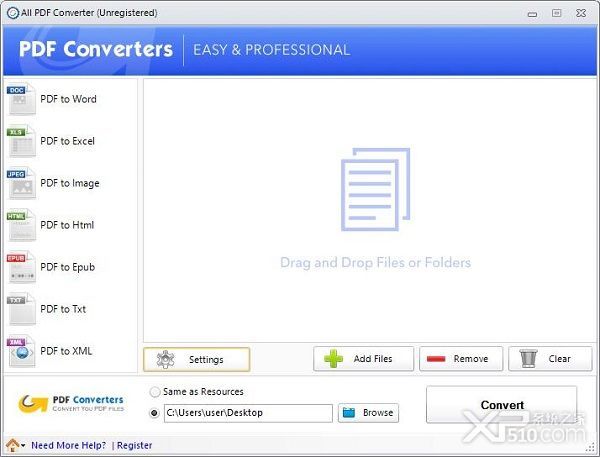Click the document stack drop-zone icon
The image size is (600, 457).
(375, 189)
